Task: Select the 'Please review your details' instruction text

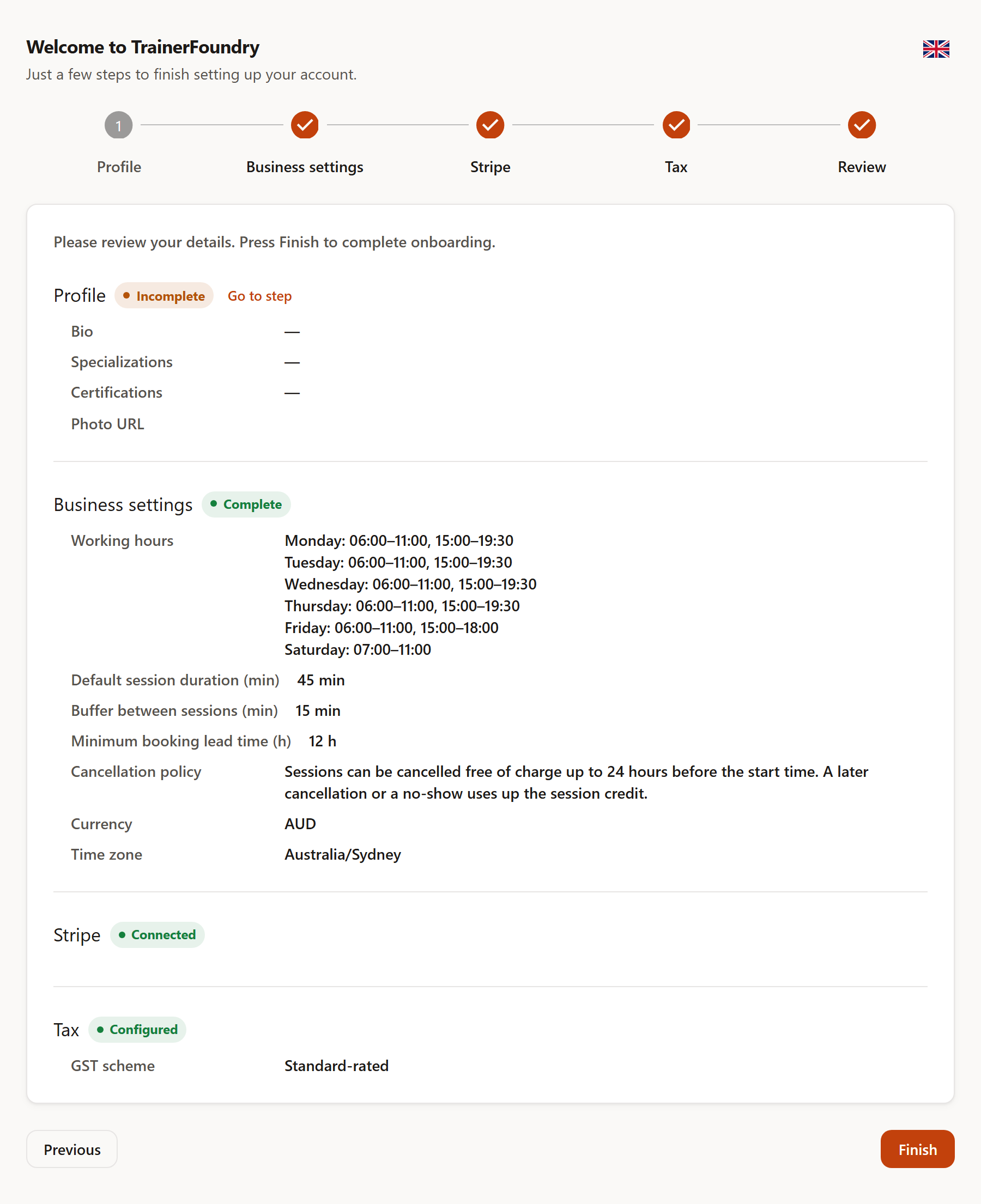Action: coord(274,242)
